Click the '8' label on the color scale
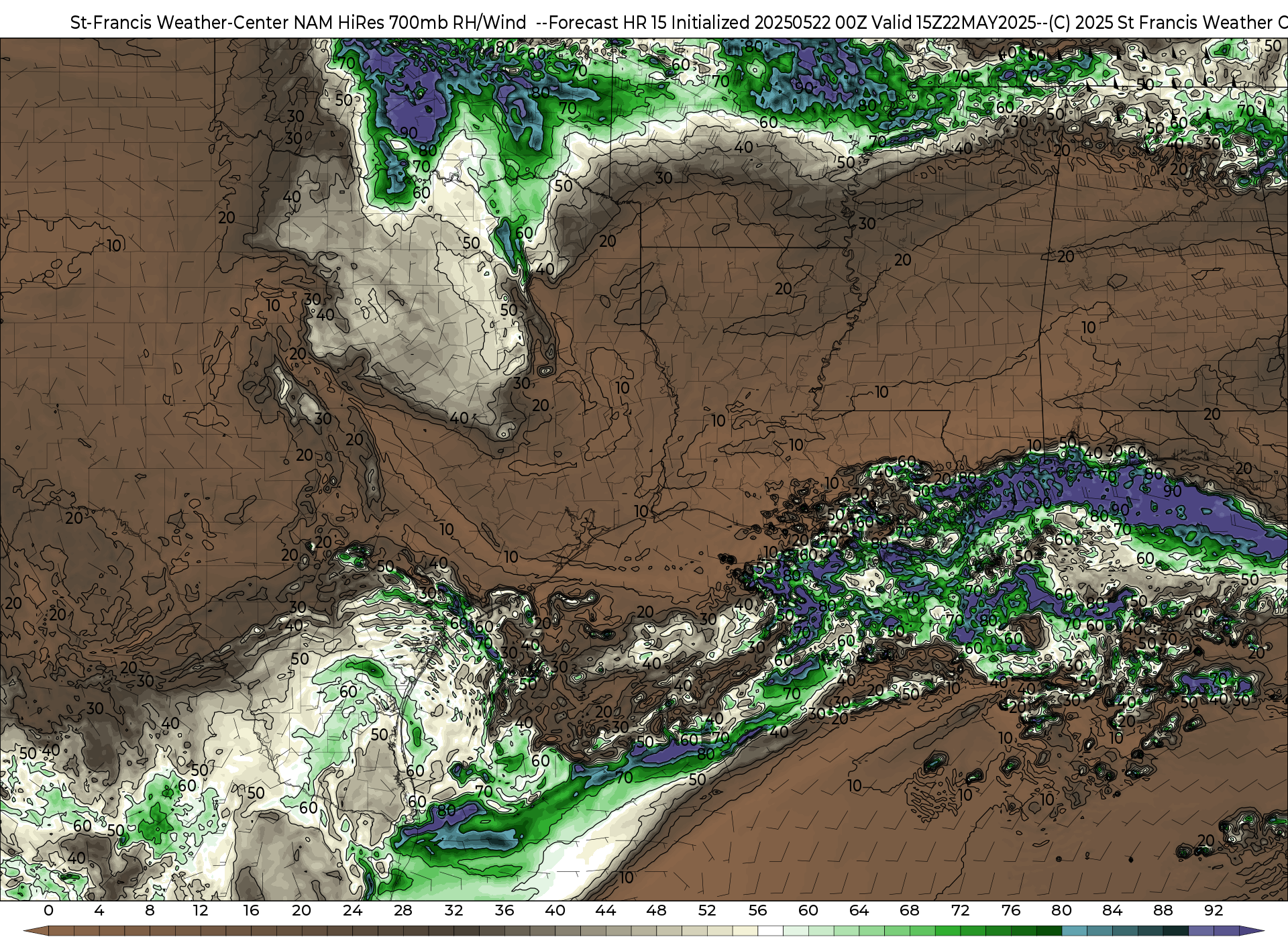This screenshot has height=939, width=1288. 150,910
